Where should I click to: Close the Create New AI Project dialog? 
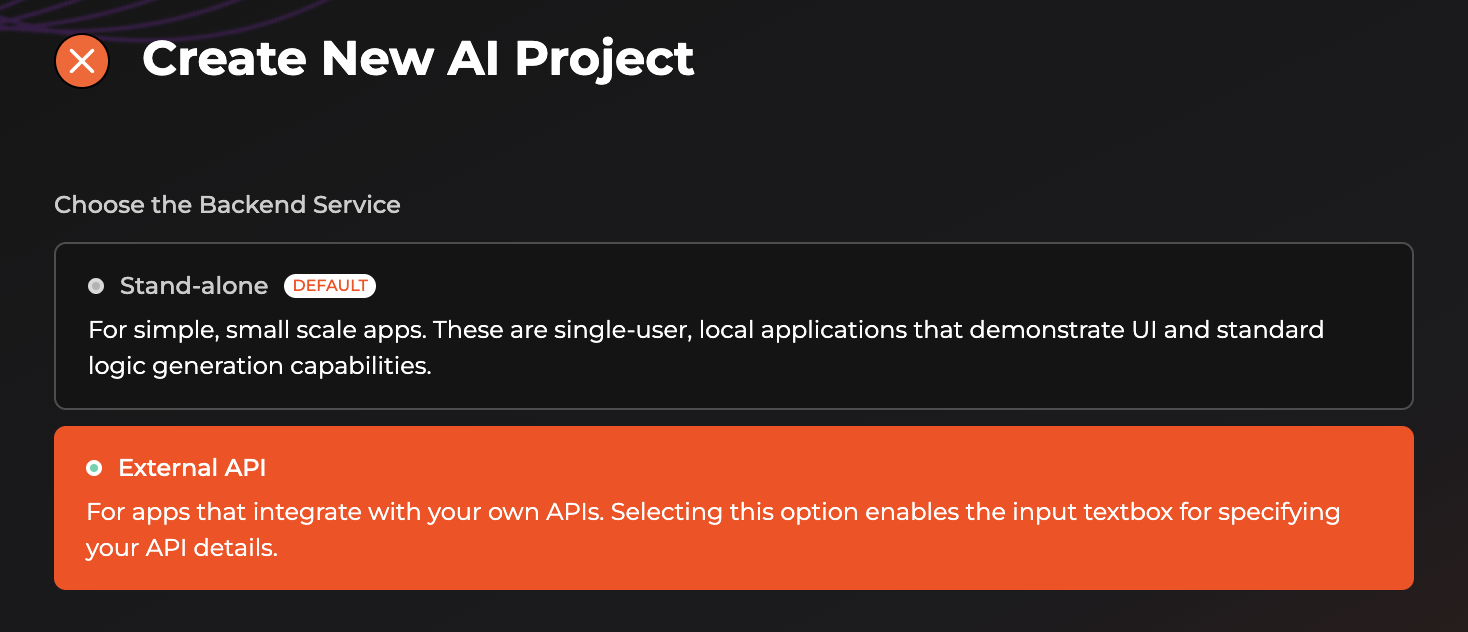click(82, 61)
